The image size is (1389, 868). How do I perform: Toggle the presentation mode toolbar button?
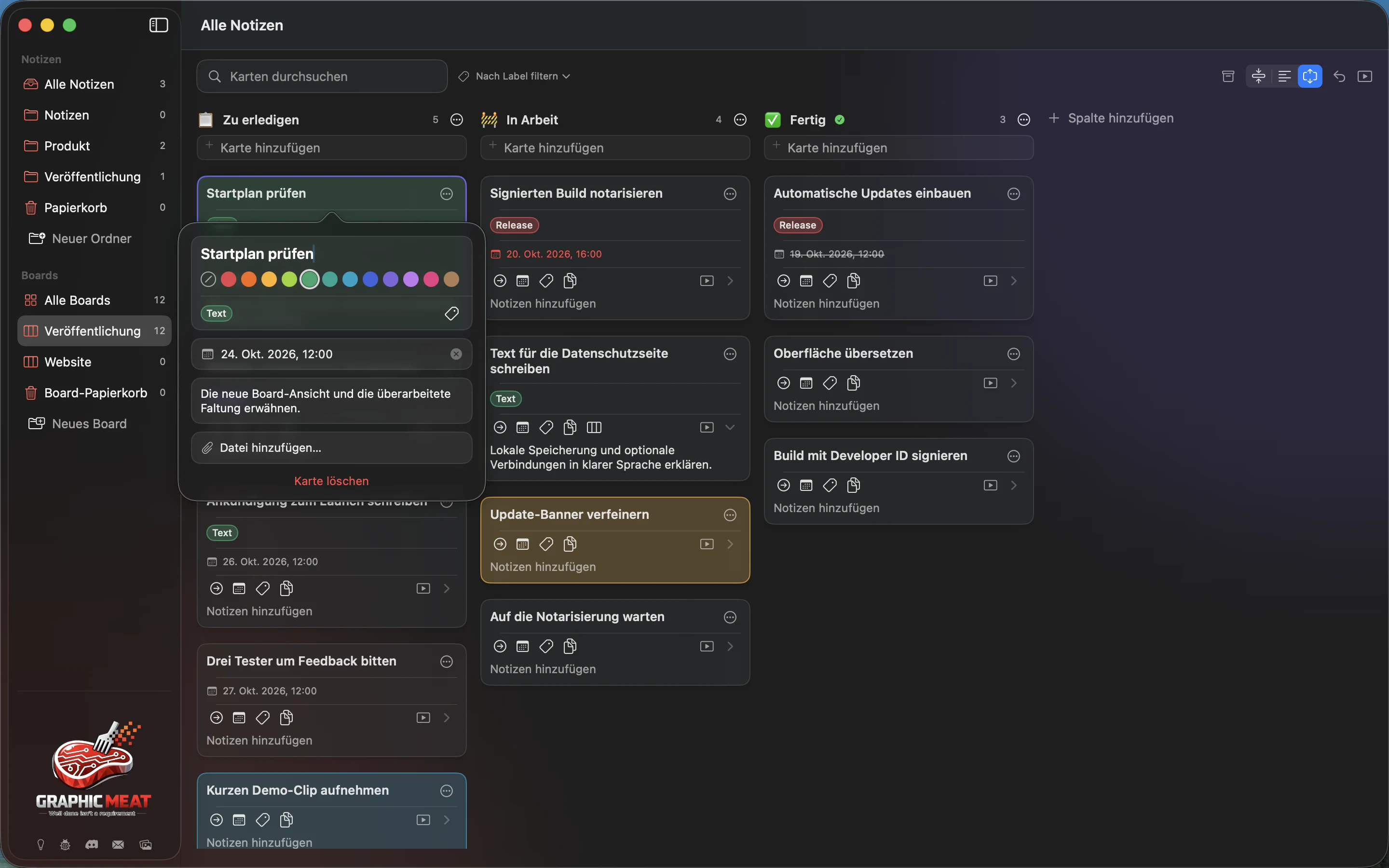(x=1365, y=76)
